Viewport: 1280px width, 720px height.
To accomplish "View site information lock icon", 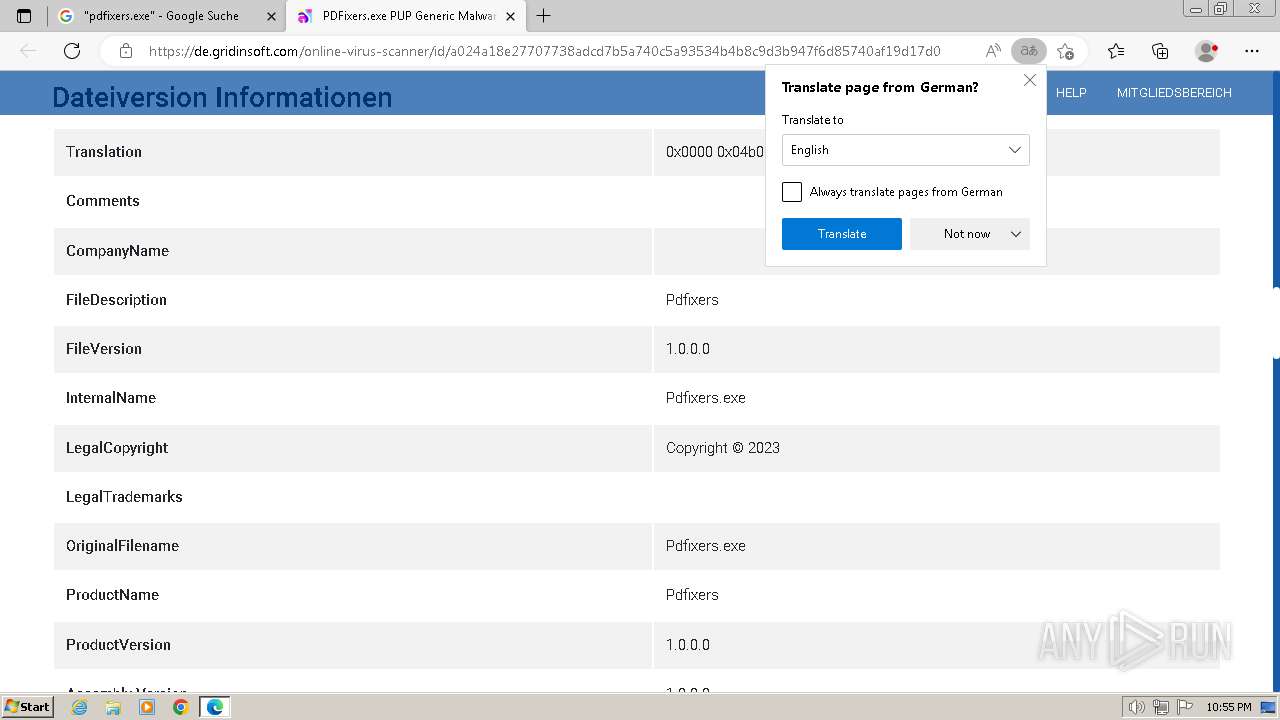I will [x=126, y=51].
